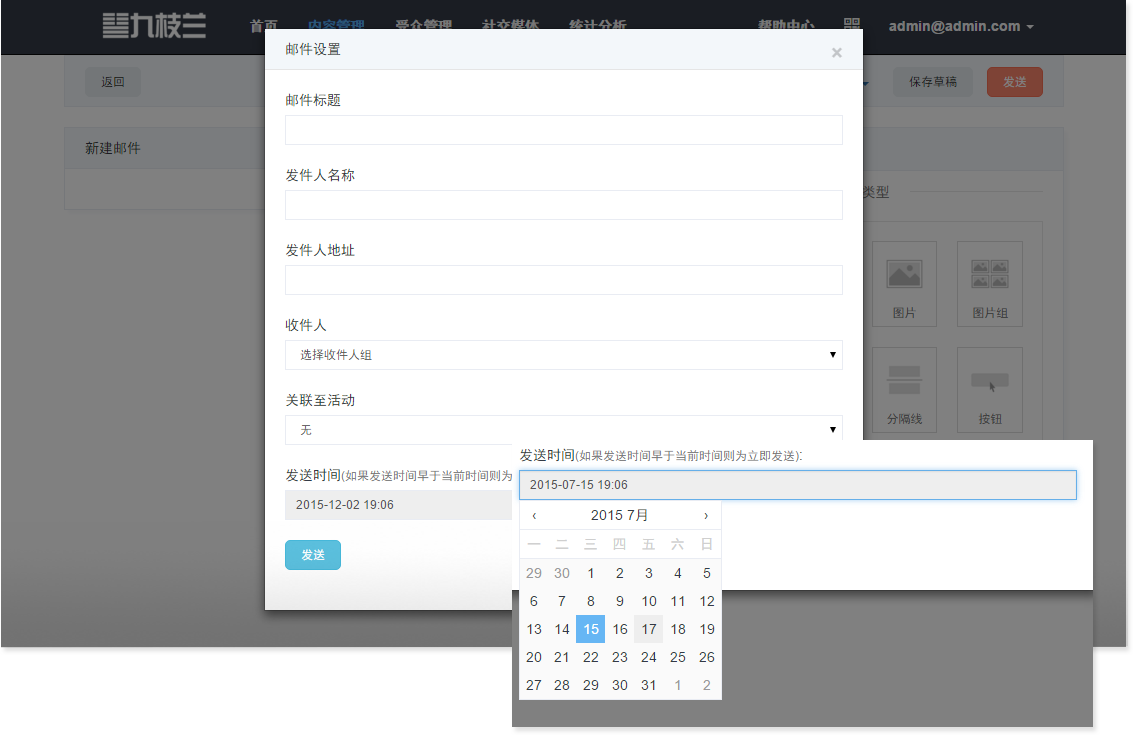The height and width of the screenshot is (735, 1133).
Task: Open 帮助中心 in top navigation
Action: (786, 26)
